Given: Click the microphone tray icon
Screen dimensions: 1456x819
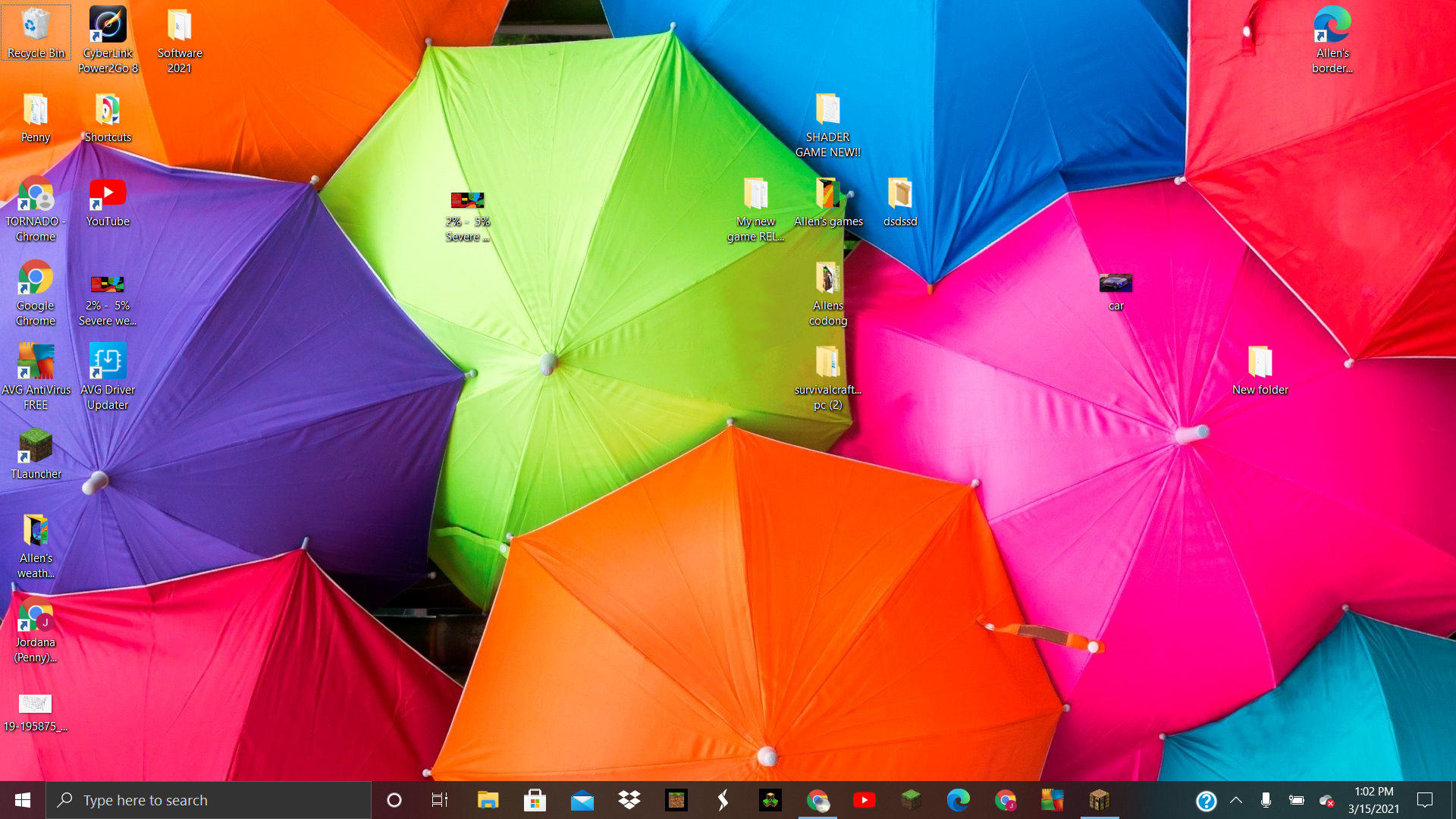Looking at the screenshot, I should click(x=1266, y=800).
